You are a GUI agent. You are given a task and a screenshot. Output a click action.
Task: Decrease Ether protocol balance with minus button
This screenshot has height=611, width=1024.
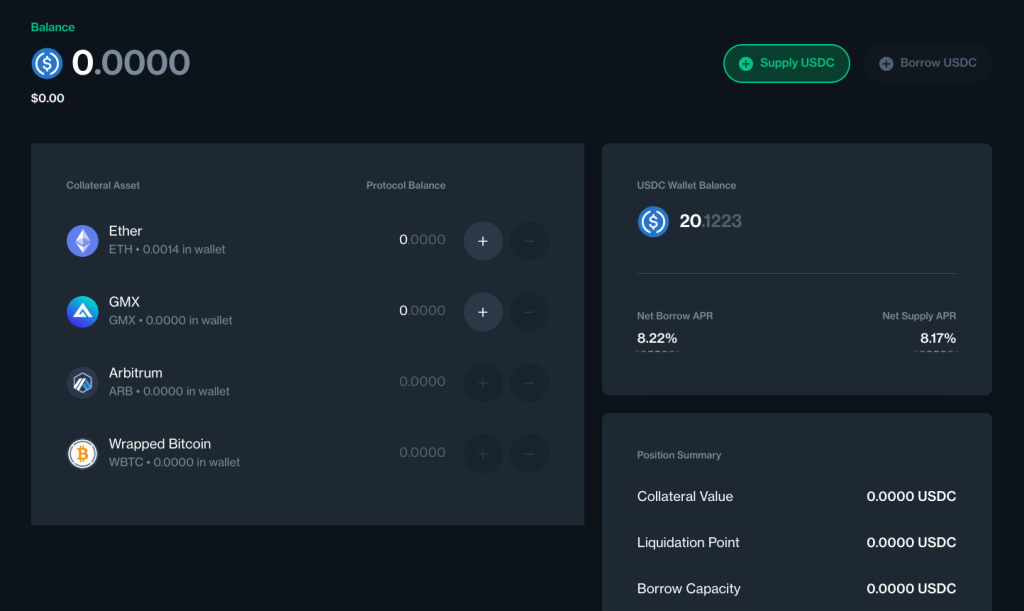529,240
